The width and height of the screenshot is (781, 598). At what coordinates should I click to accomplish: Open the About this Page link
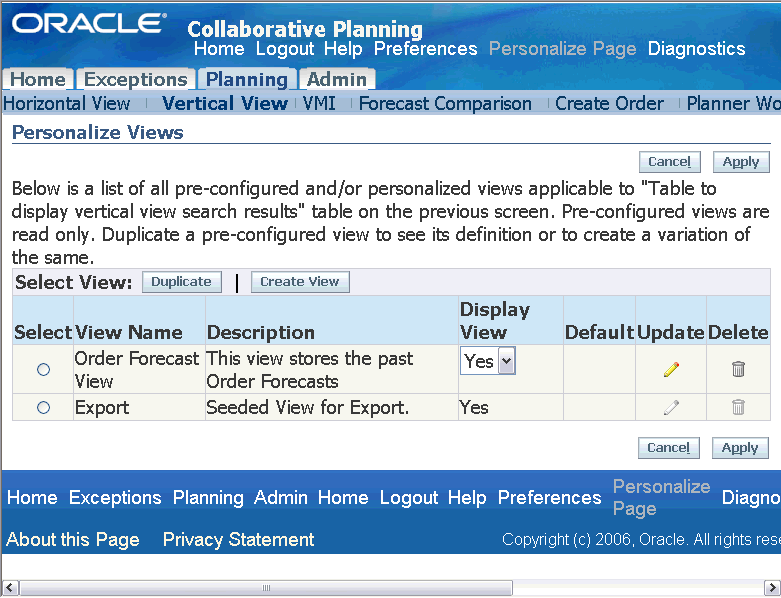point(73,539)
